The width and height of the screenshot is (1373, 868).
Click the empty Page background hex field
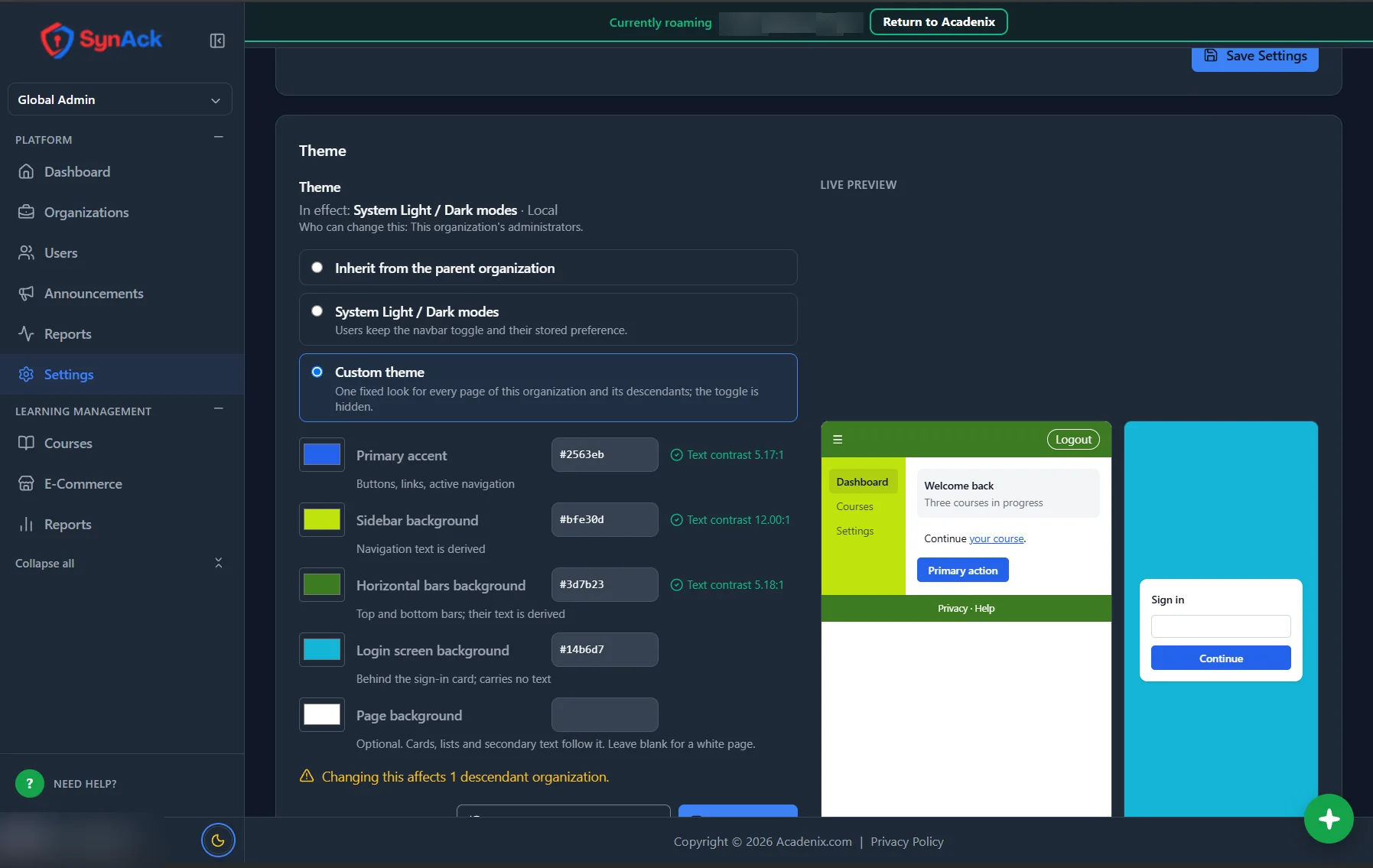pos(604,714)
